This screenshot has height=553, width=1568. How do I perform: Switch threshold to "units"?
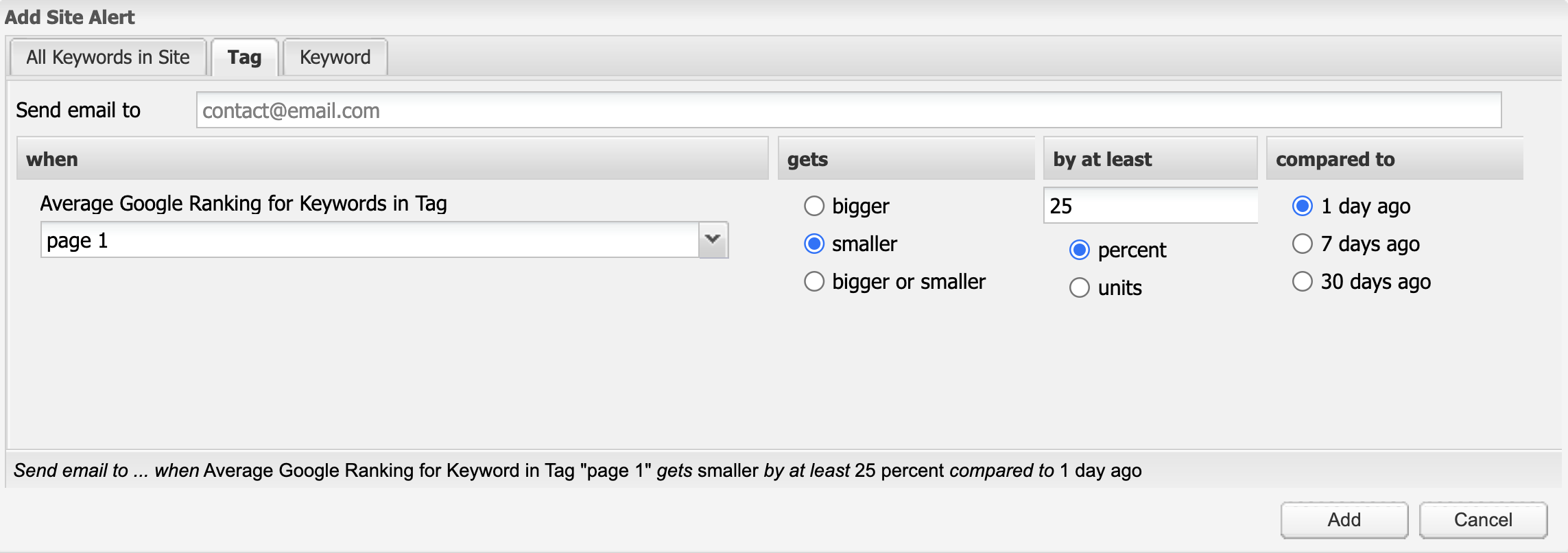click(x=1080, y=287)
